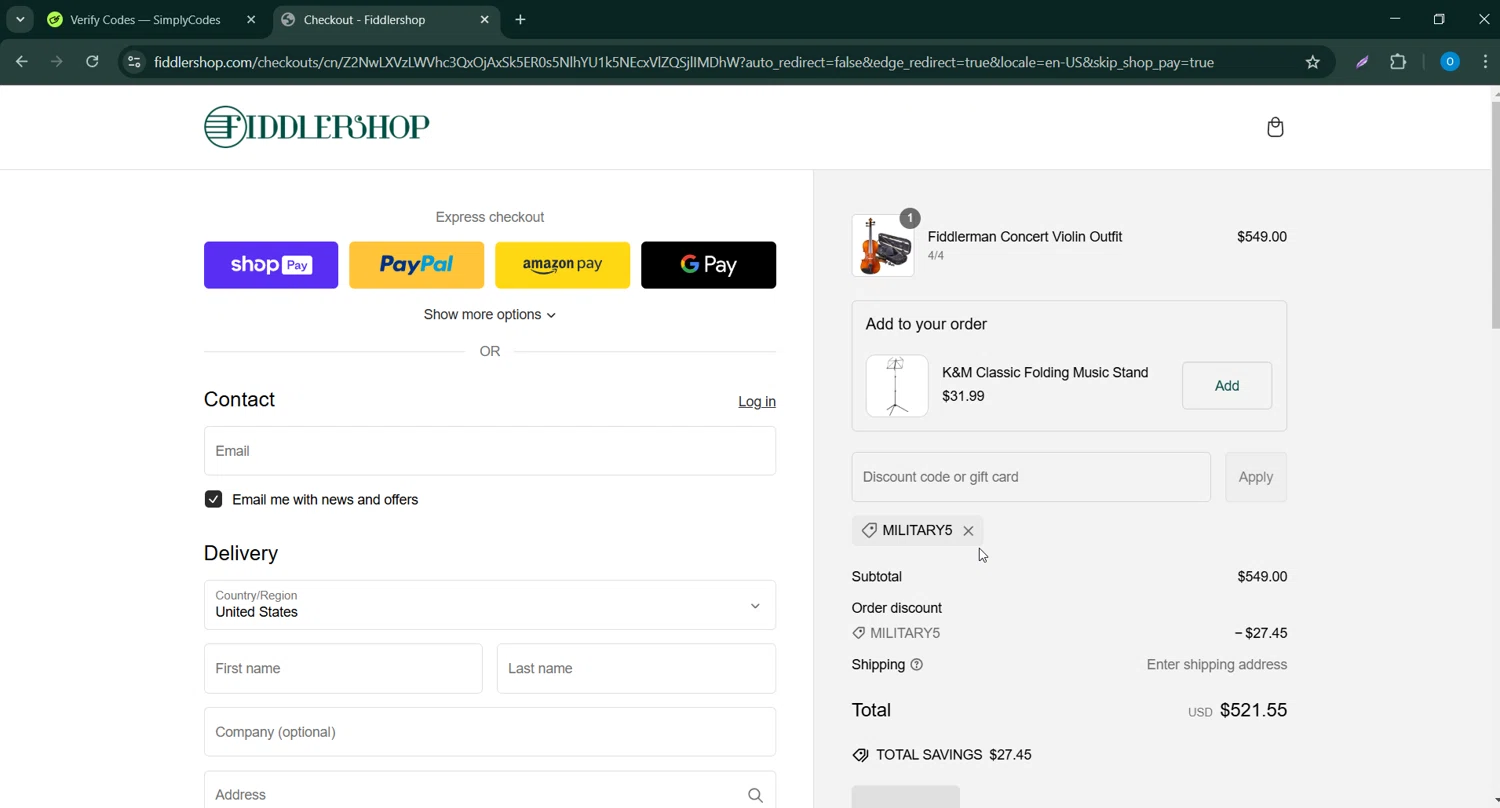
Task: Close the Checkout Fiddlershop tab
Action: click(485, 20)
